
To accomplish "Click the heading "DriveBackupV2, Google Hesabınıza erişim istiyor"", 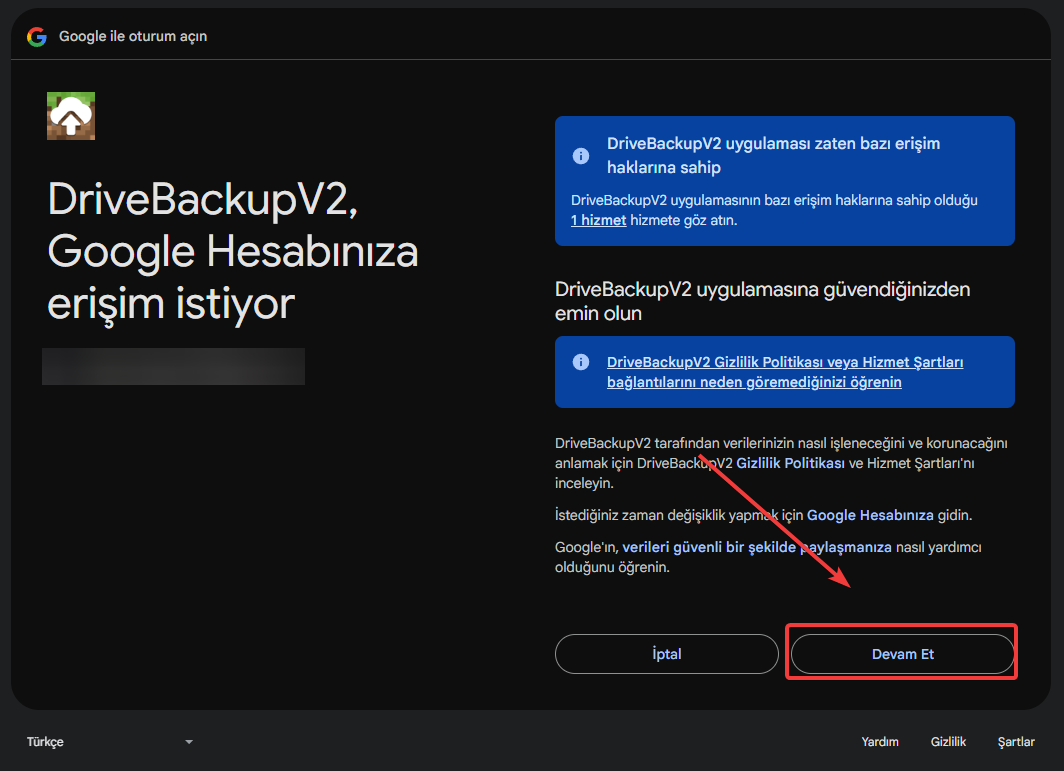I will pyautogui.click(x=233, y=251).
